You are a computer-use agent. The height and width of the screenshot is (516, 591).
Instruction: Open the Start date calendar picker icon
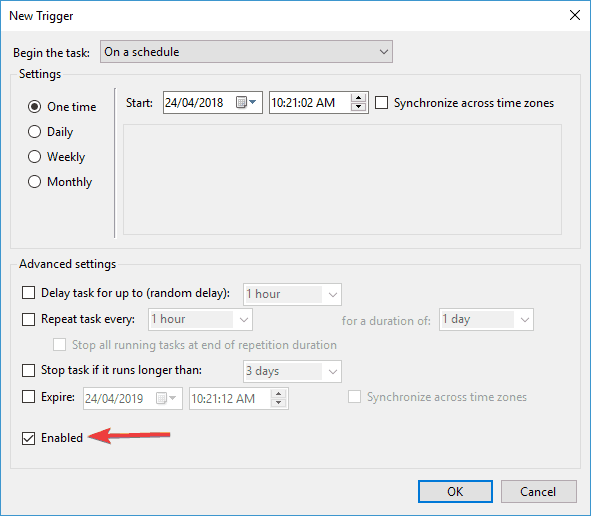point(246,102)
